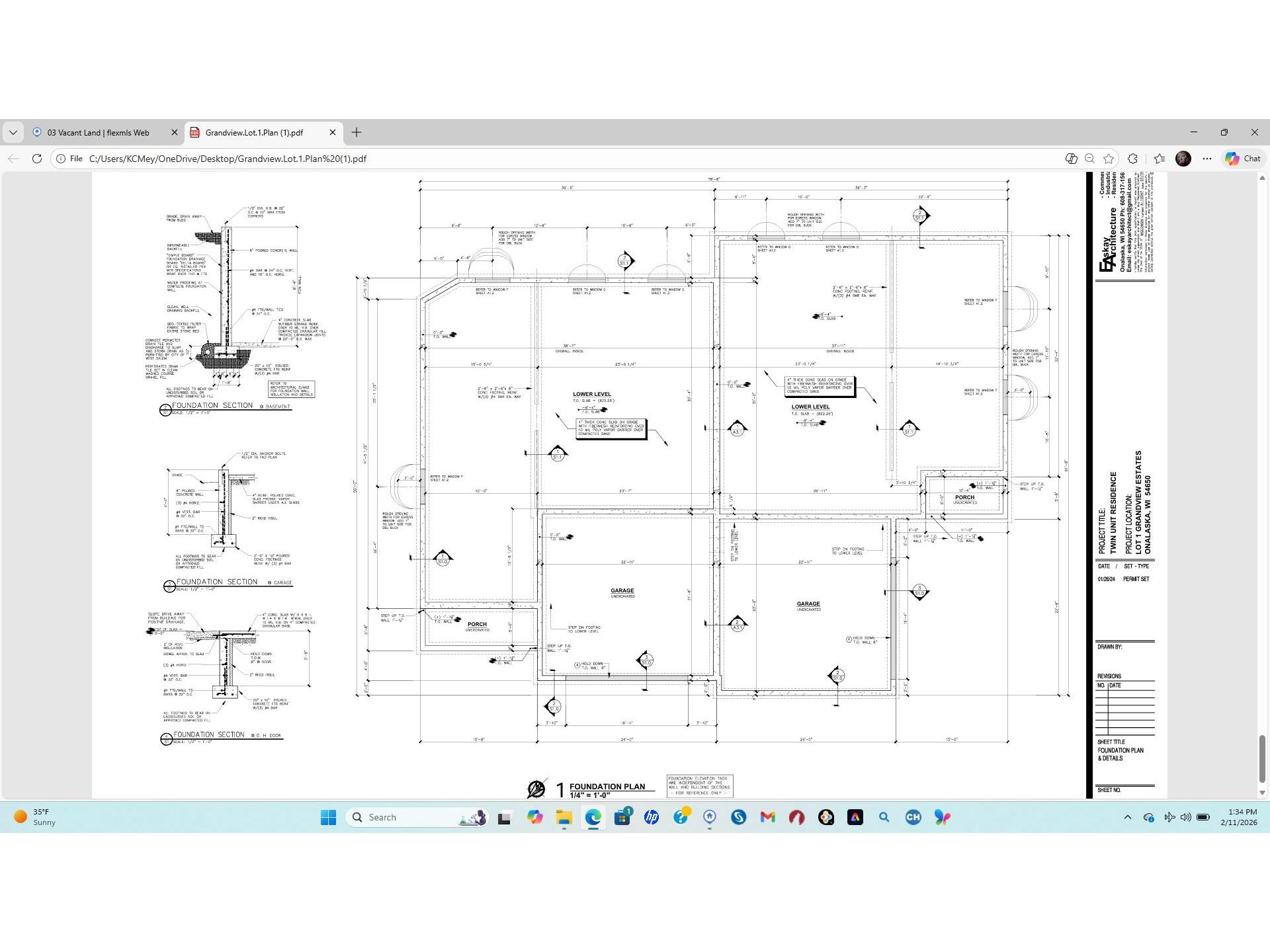1270x952 pixels.
Task: Add this page to favorites
Action: point(1109,159)
